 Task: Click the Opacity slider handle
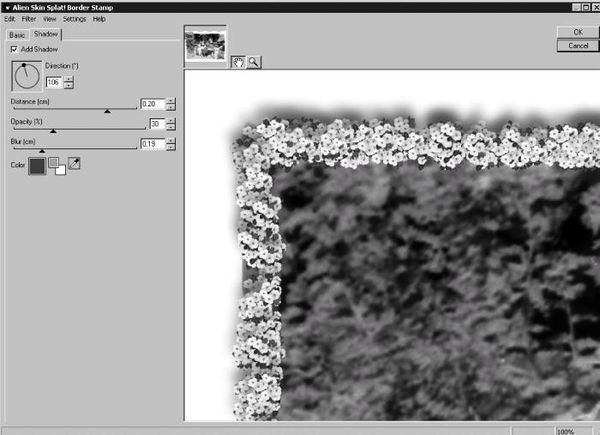[53, 130]
